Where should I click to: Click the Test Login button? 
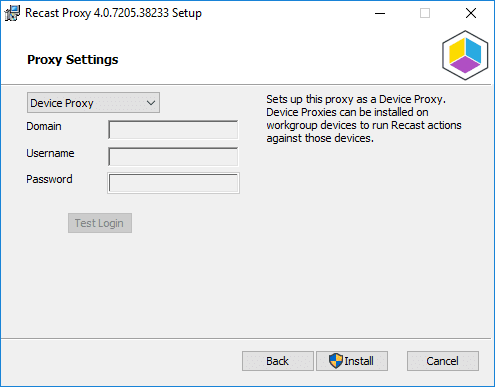pyautogui.click(x=100, y=223)
